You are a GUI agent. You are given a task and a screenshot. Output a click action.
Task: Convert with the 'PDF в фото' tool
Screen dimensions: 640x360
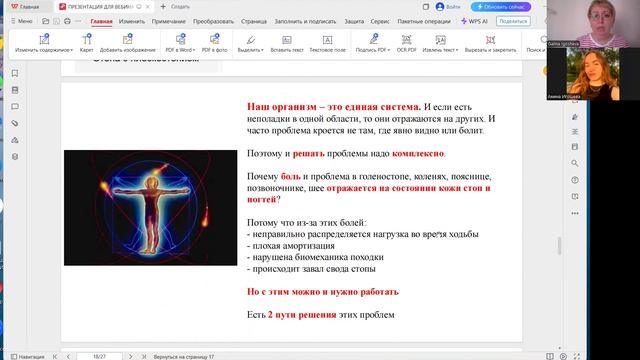tap(214, 43)
